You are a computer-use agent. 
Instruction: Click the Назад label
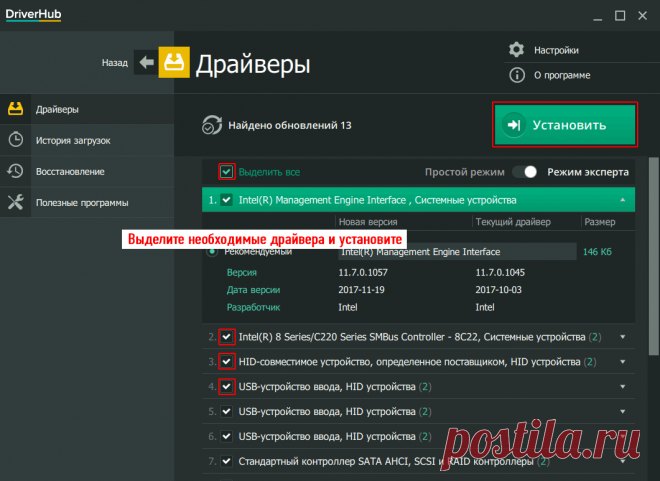pos(114,63)
